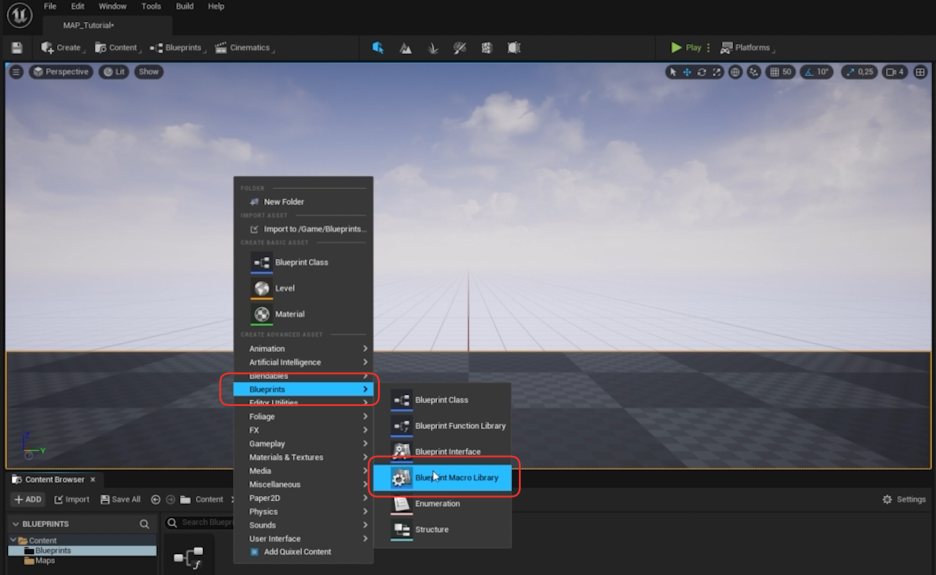Open grid snap value 50 dropdown
This screenshot has width=936, height=575.
[x=787, y=72]
